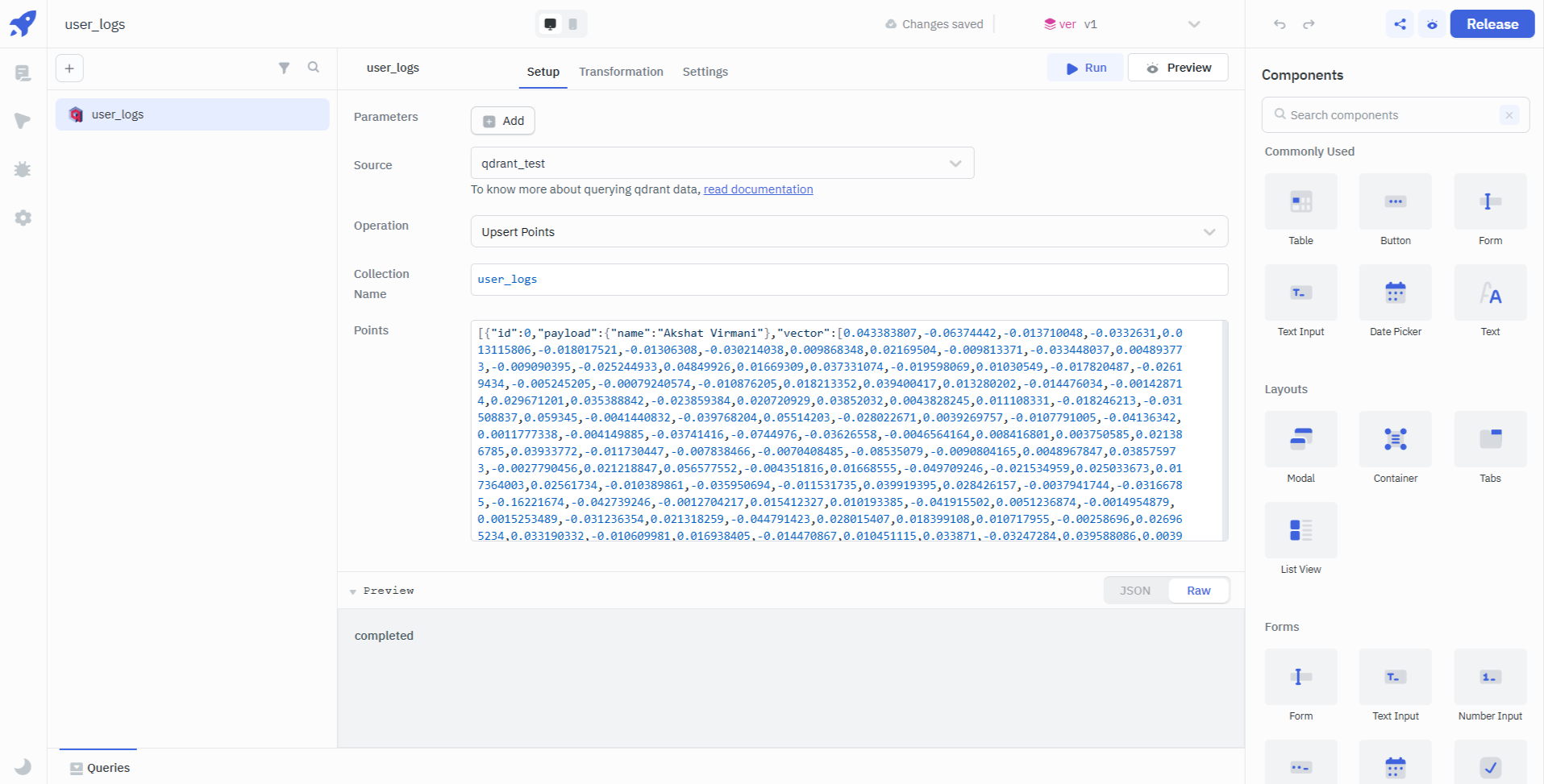Open the query Settings tab
Image resolution: width=1544 pixels, height=784 pixels.
coord(705,72)
